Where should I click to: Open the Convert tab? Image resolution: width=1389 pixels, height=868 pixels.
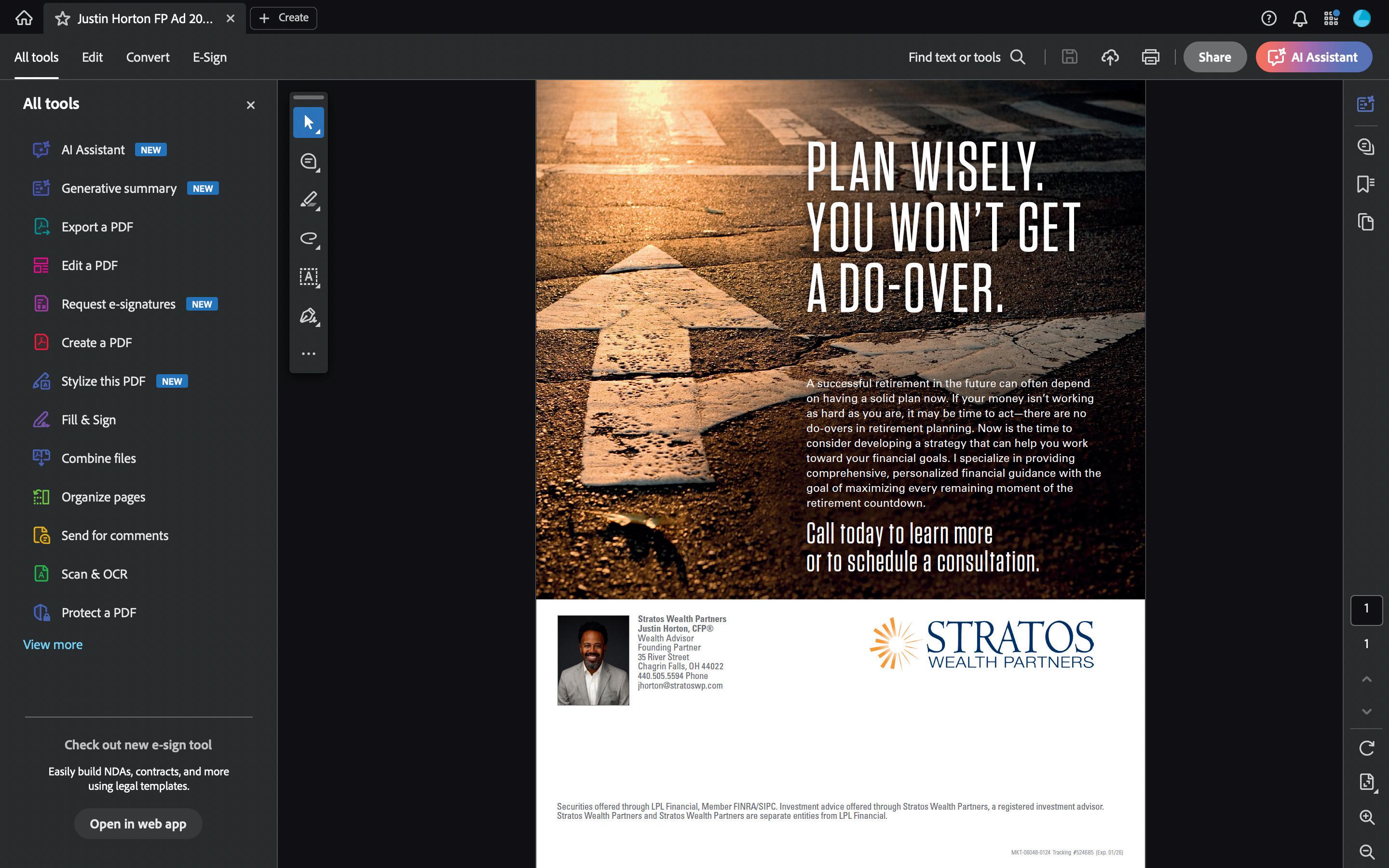click(x=148, y=57)
